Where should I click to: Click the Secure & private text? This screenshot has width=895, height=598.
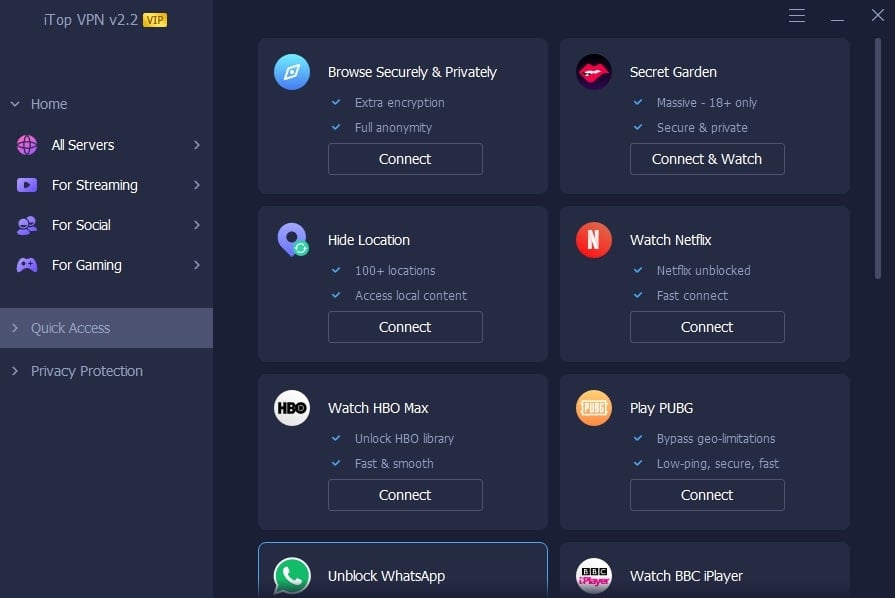pos(702,128)
